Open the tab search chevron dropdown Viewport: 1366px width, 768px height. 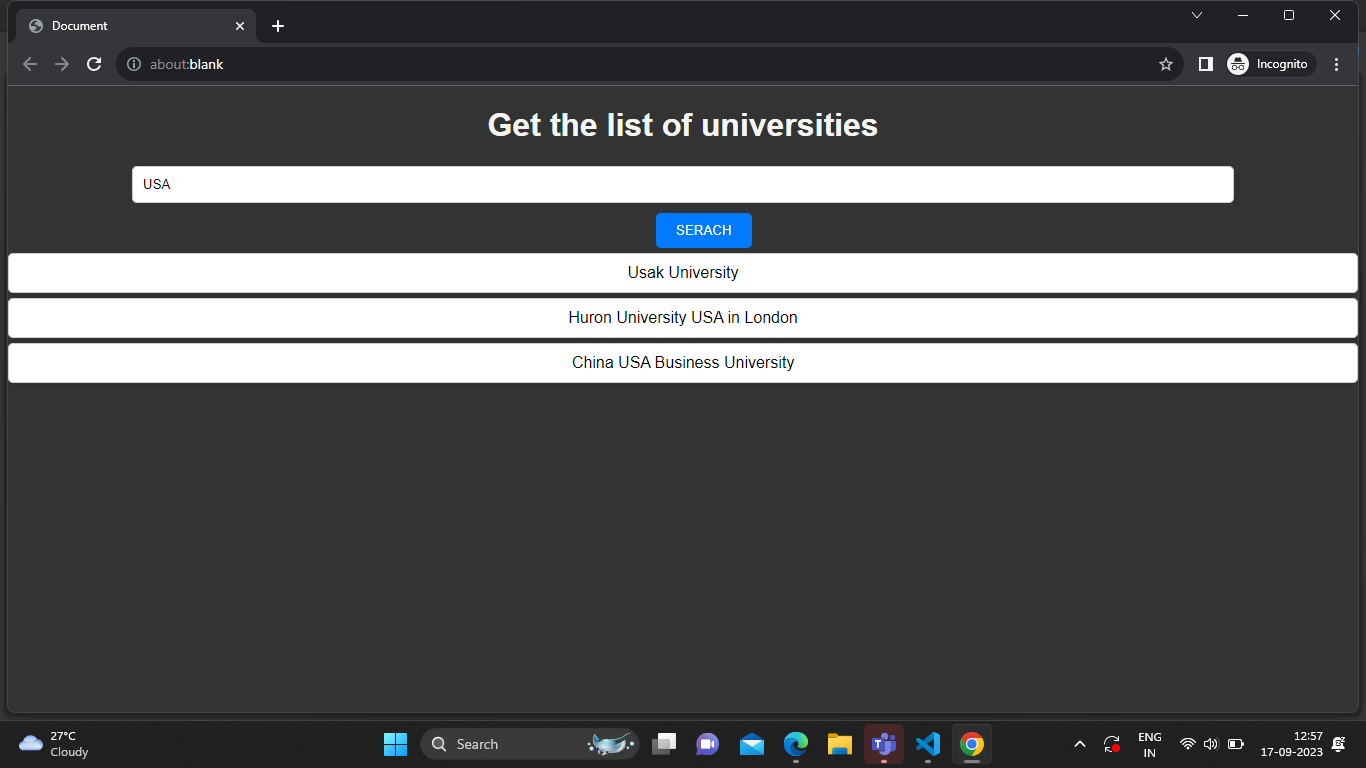tap(1197, 15)
